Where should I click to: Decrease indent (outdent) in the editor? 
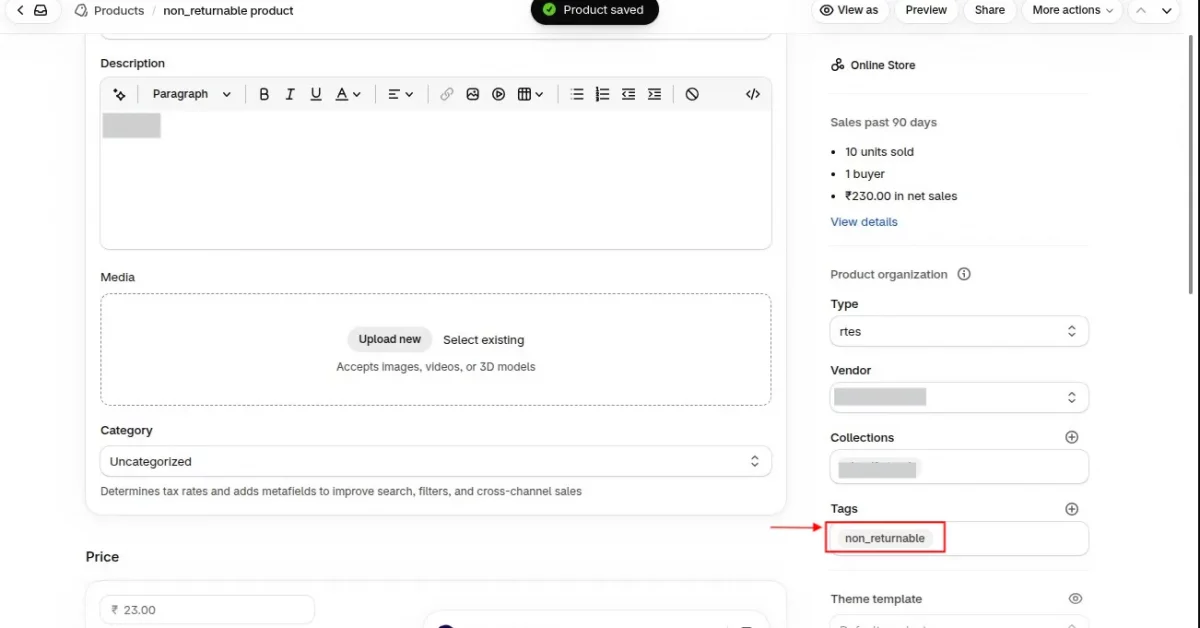point(628,94)
